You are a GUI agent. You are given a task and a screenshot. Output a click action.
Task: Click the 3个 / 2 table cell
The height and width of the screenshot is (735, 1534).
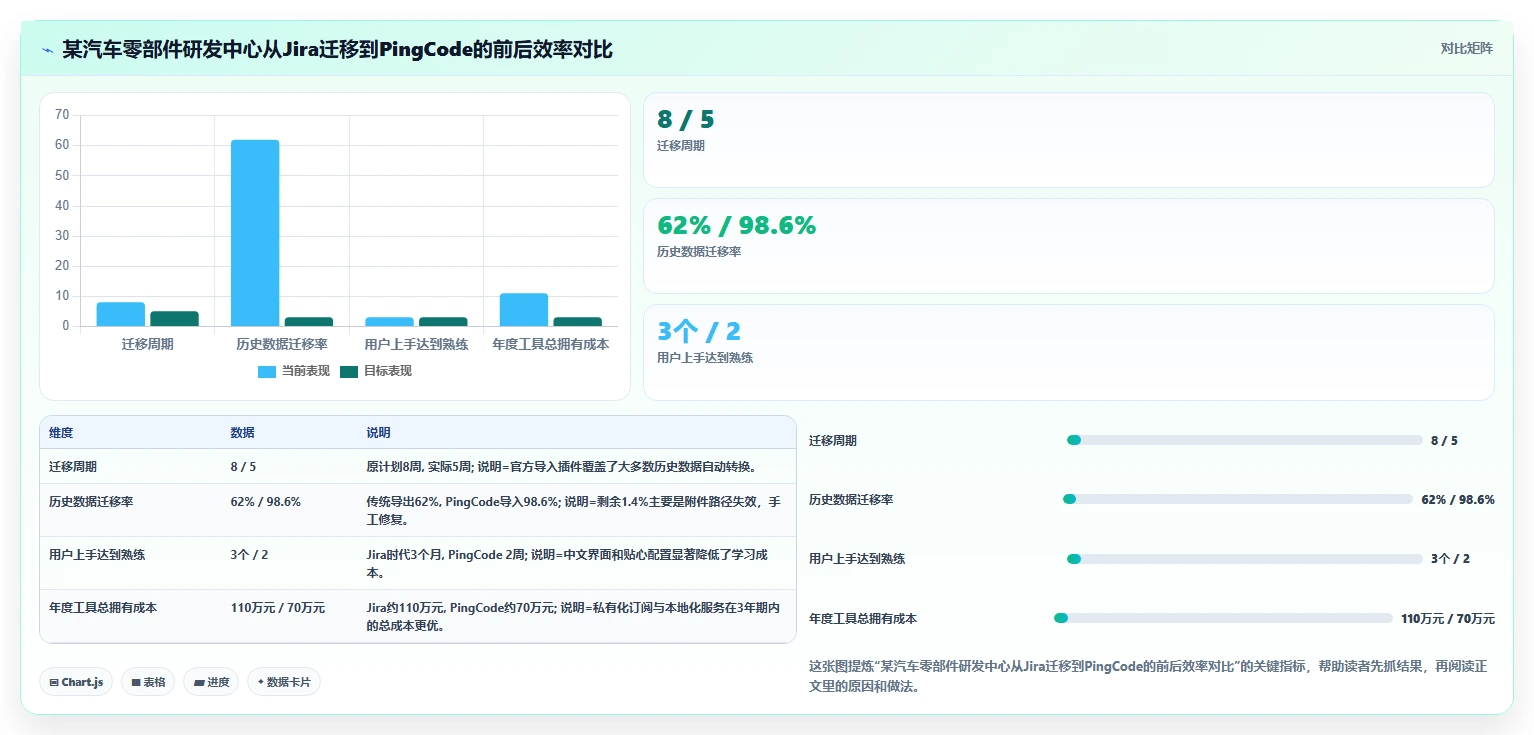pos(249,554)
